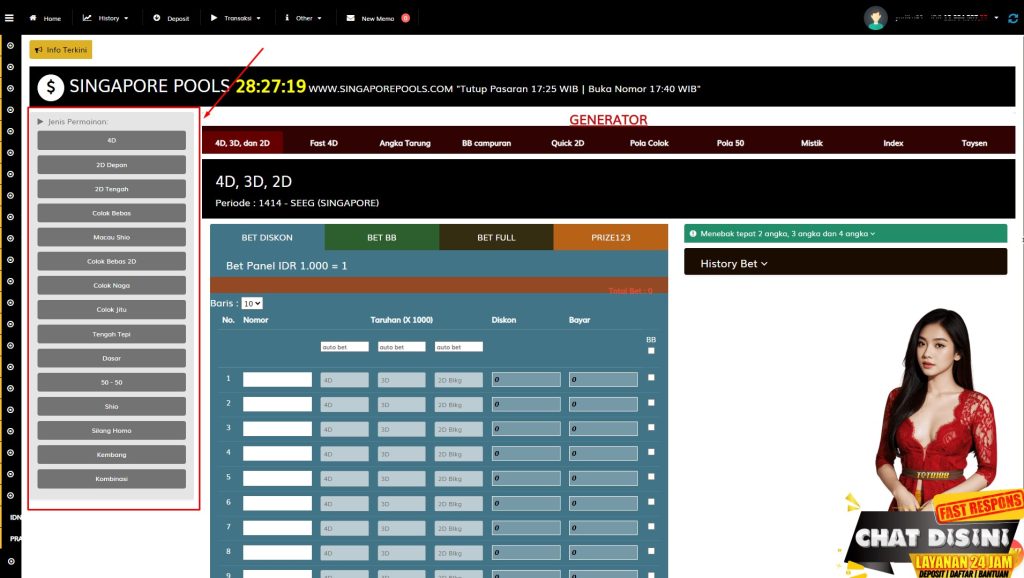The image size is (1024, 578).
Task: Collapse the Jenis Permainan triangle
Action: tap(40, 121)
